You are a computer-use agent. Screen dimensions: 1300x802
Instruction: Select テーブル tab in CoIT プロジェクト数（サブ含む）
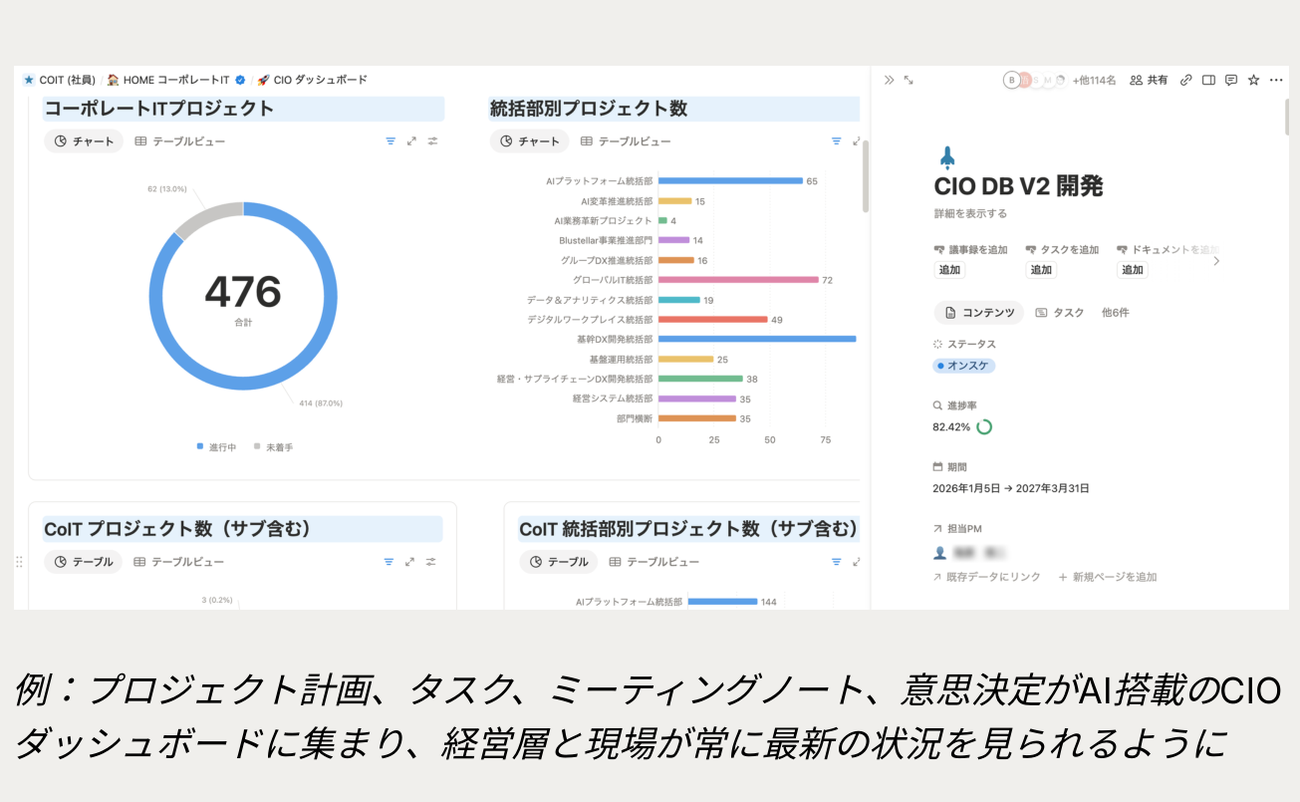tap(83, 562)
